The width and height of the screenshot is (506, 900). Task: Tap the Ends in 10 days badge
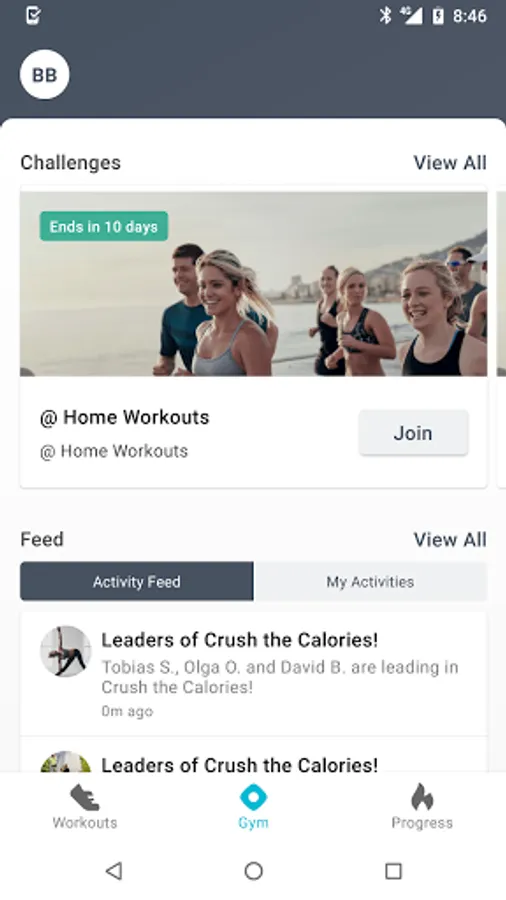tap(104, 227)
